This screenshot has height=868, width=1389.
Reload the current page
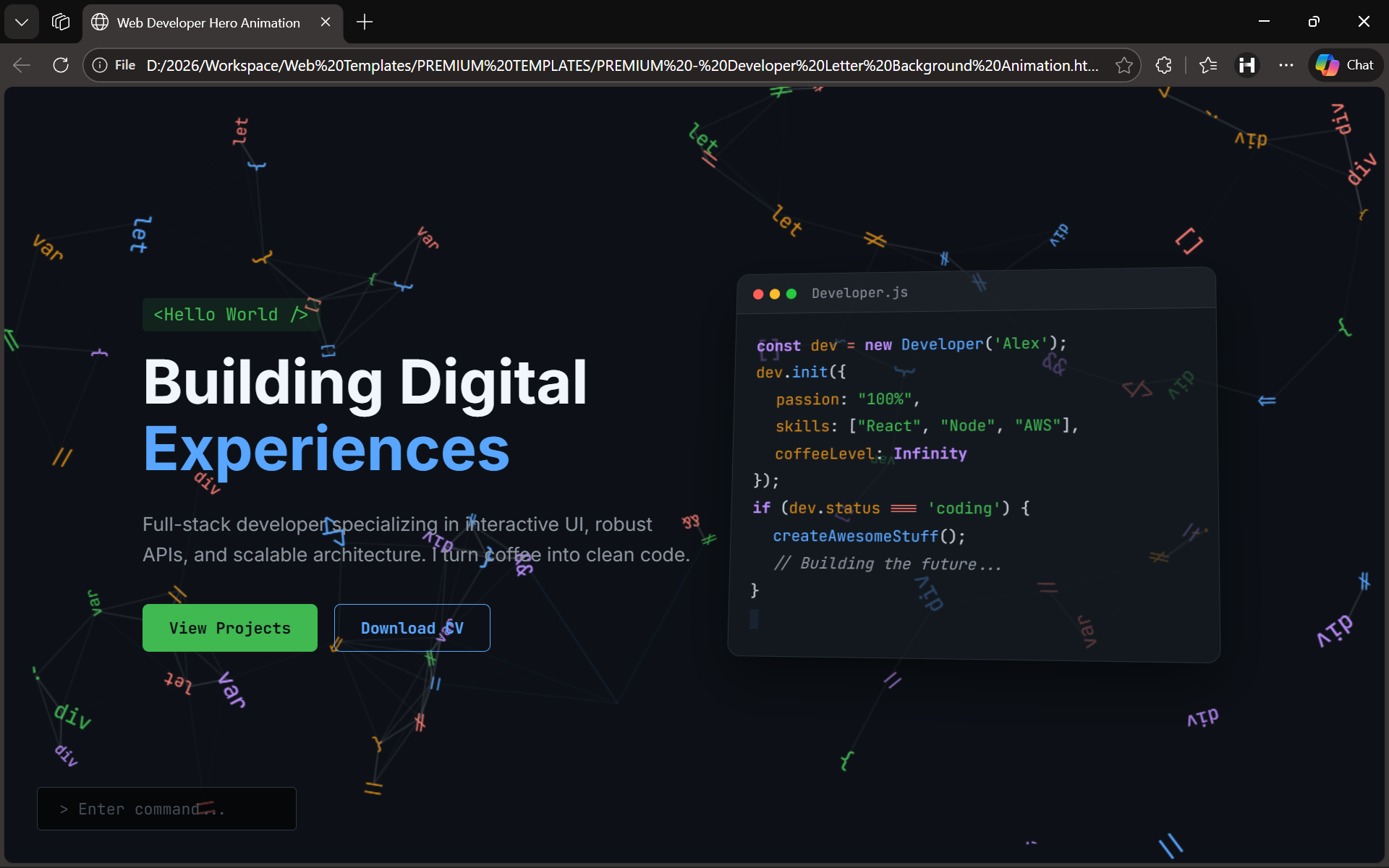coord(61,65)
